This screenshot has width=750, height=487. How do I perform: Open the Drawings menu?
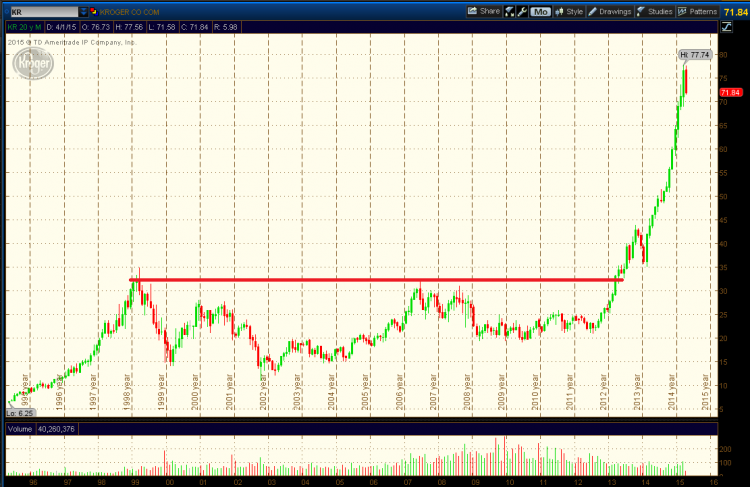click(610, 11)
